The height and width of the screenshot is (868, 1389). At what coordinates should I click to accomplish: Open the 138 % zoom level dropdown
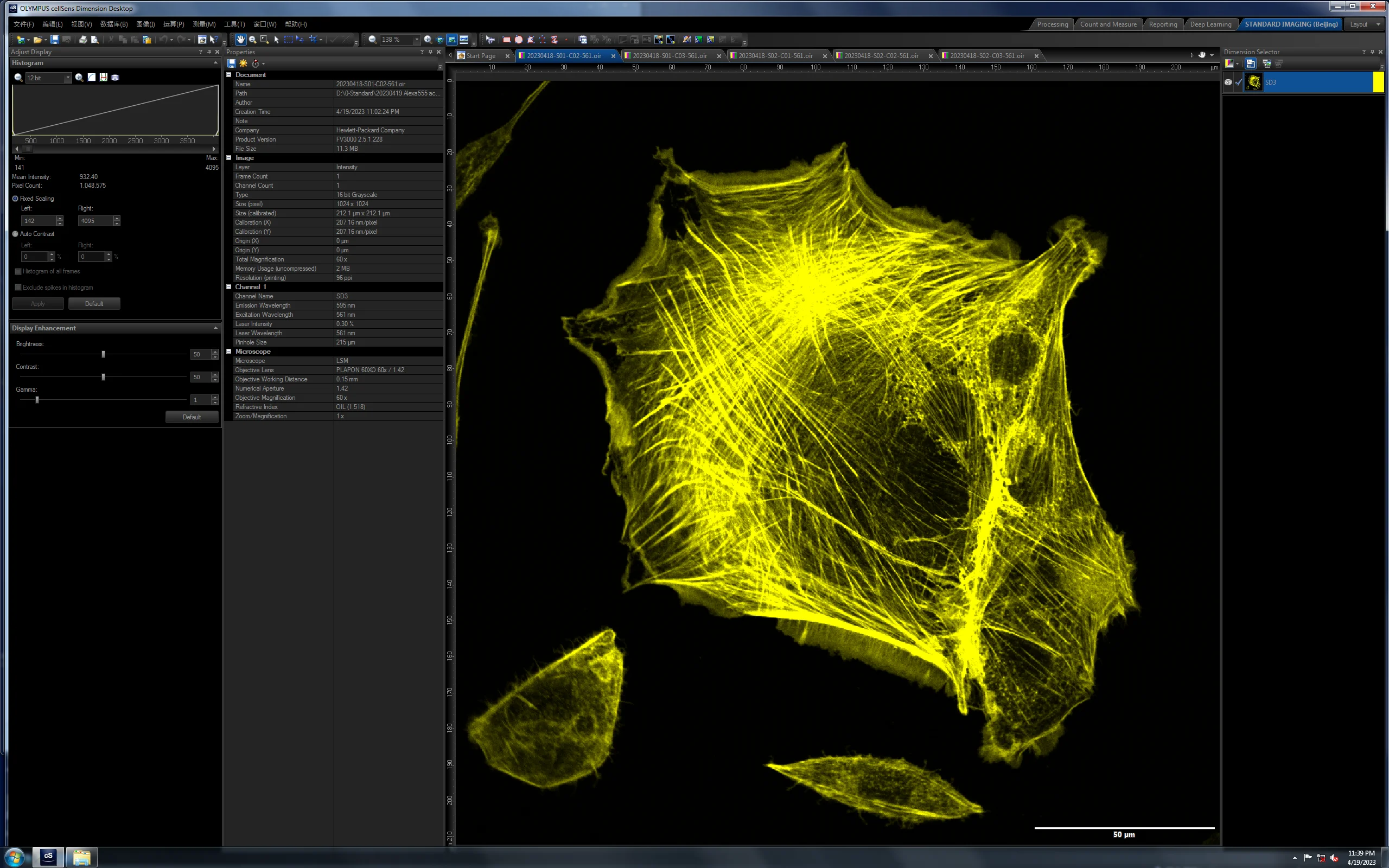417,40
